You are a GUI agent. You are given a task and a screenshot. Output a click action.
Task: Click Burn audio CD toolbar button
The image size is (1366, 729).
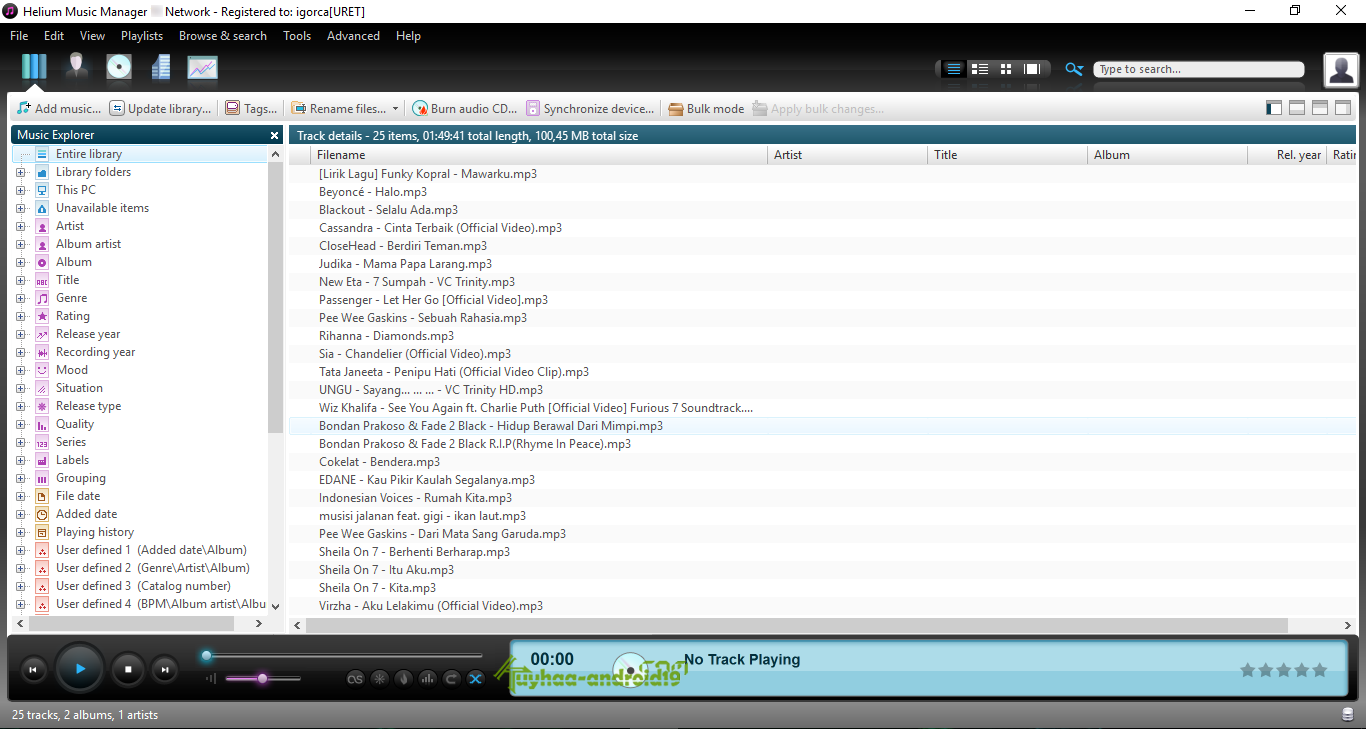[x=465, y=109]
